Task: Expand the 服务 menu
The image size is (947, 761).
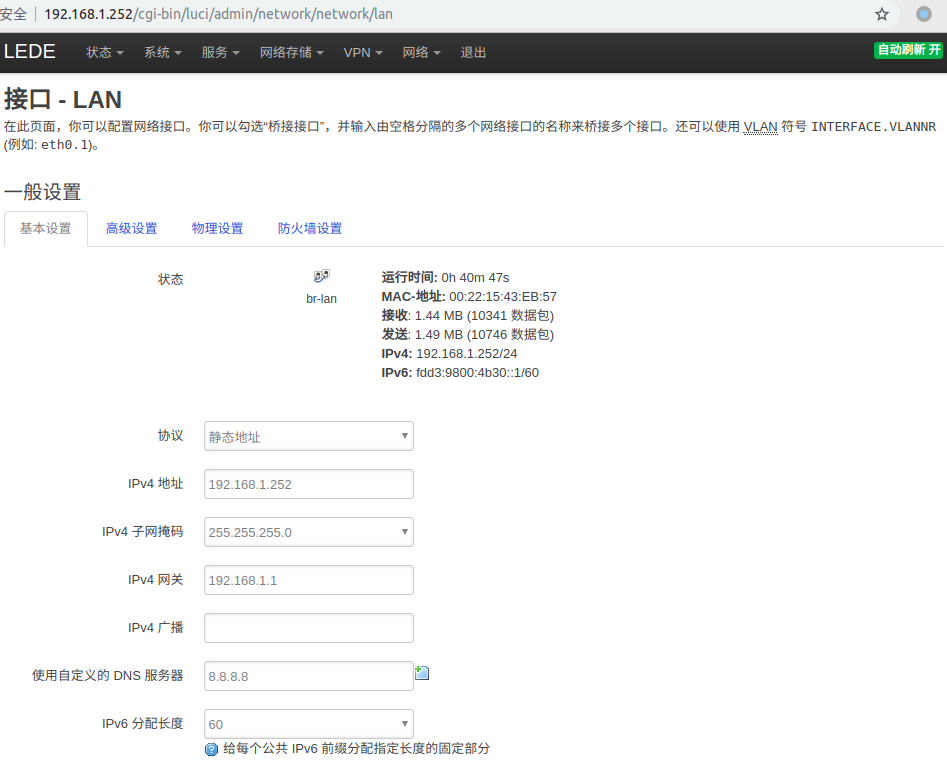Action: point(220,52)
